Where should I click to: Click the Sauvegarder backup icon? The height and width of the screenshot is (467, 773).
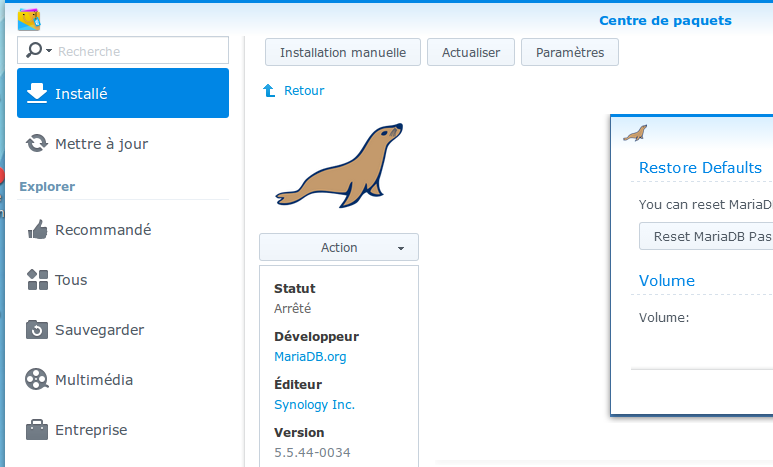point(37,330)
